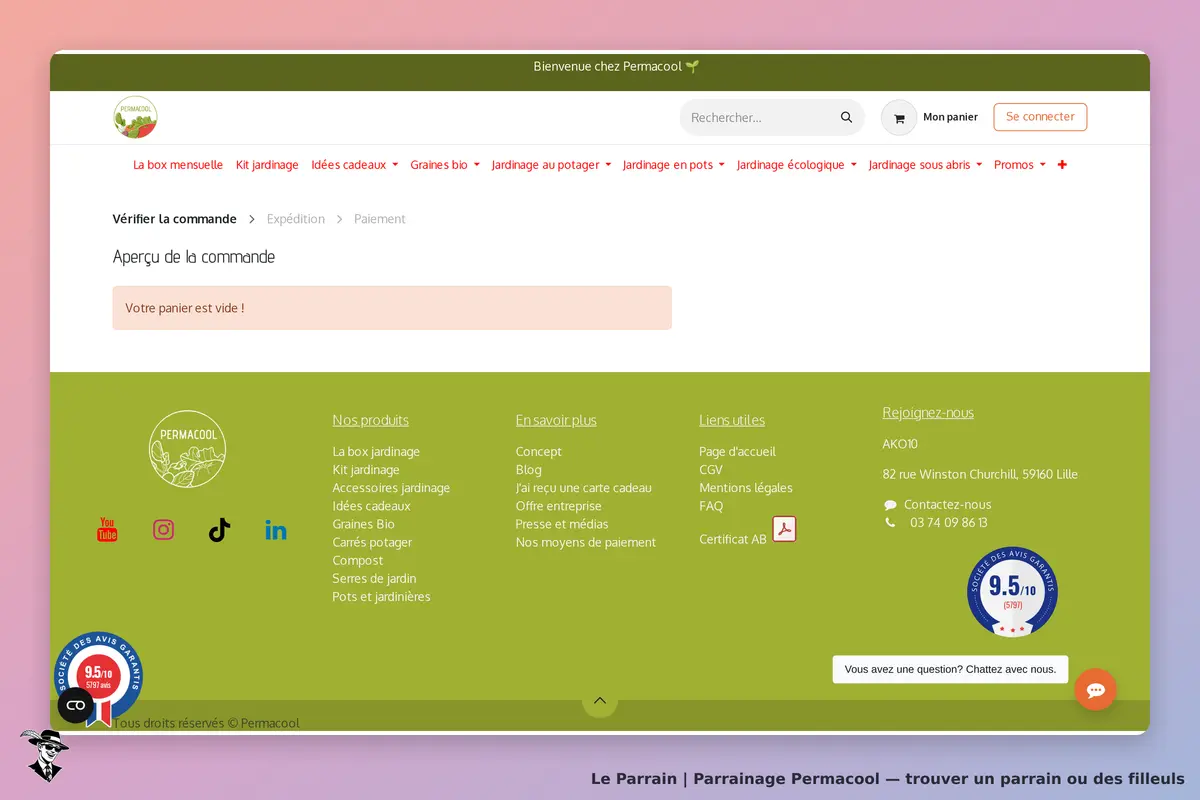Click the Votre panier est vide alert
This screenshot has height=800, width=1200.
tap(392, 308)
